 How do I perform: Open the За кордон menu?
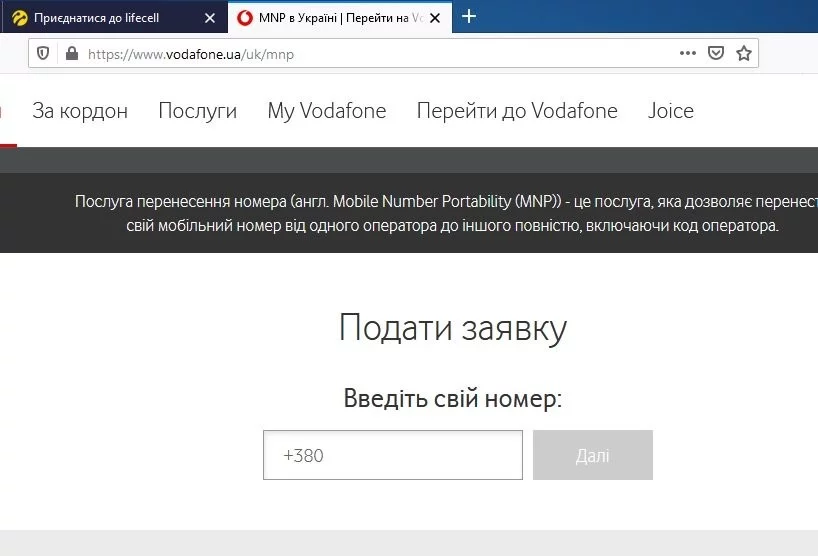click(x=80, y=111)
